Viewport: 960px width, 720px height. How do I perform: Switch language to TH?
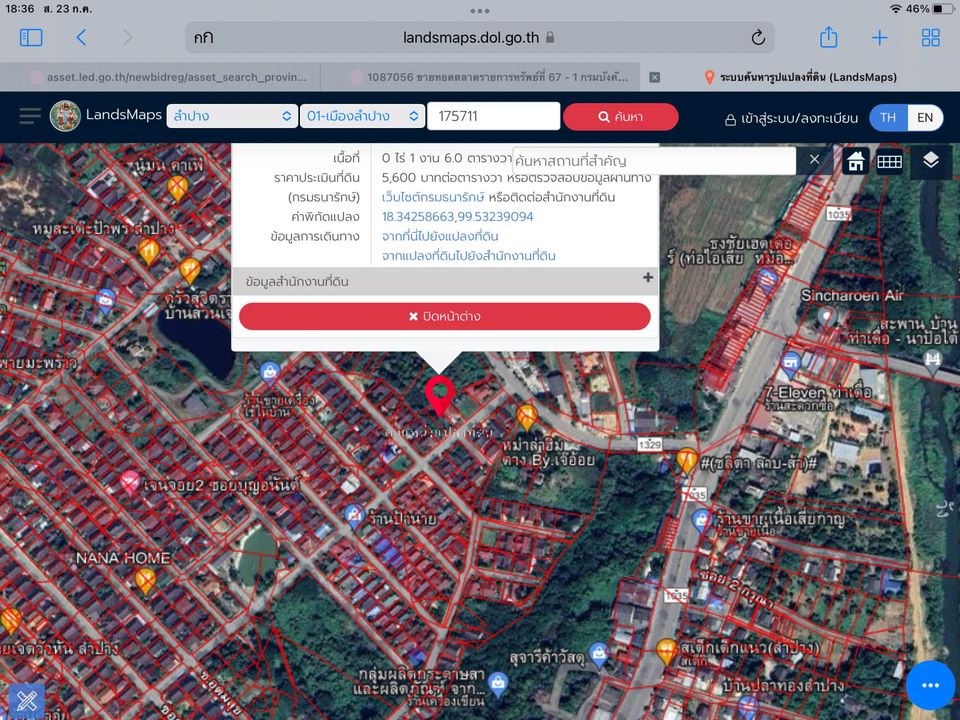coord(888,118)
